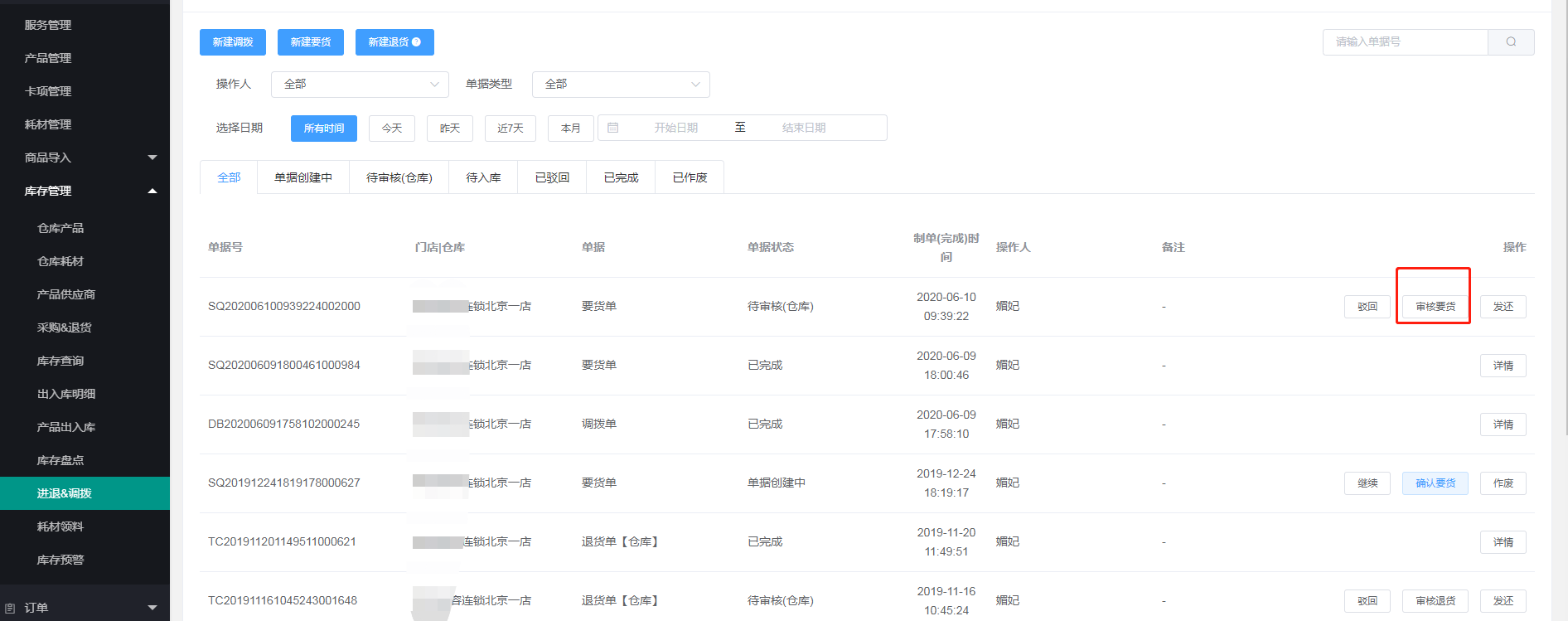Click 发还 for order TC201911161045243001648

[1503, 601]
